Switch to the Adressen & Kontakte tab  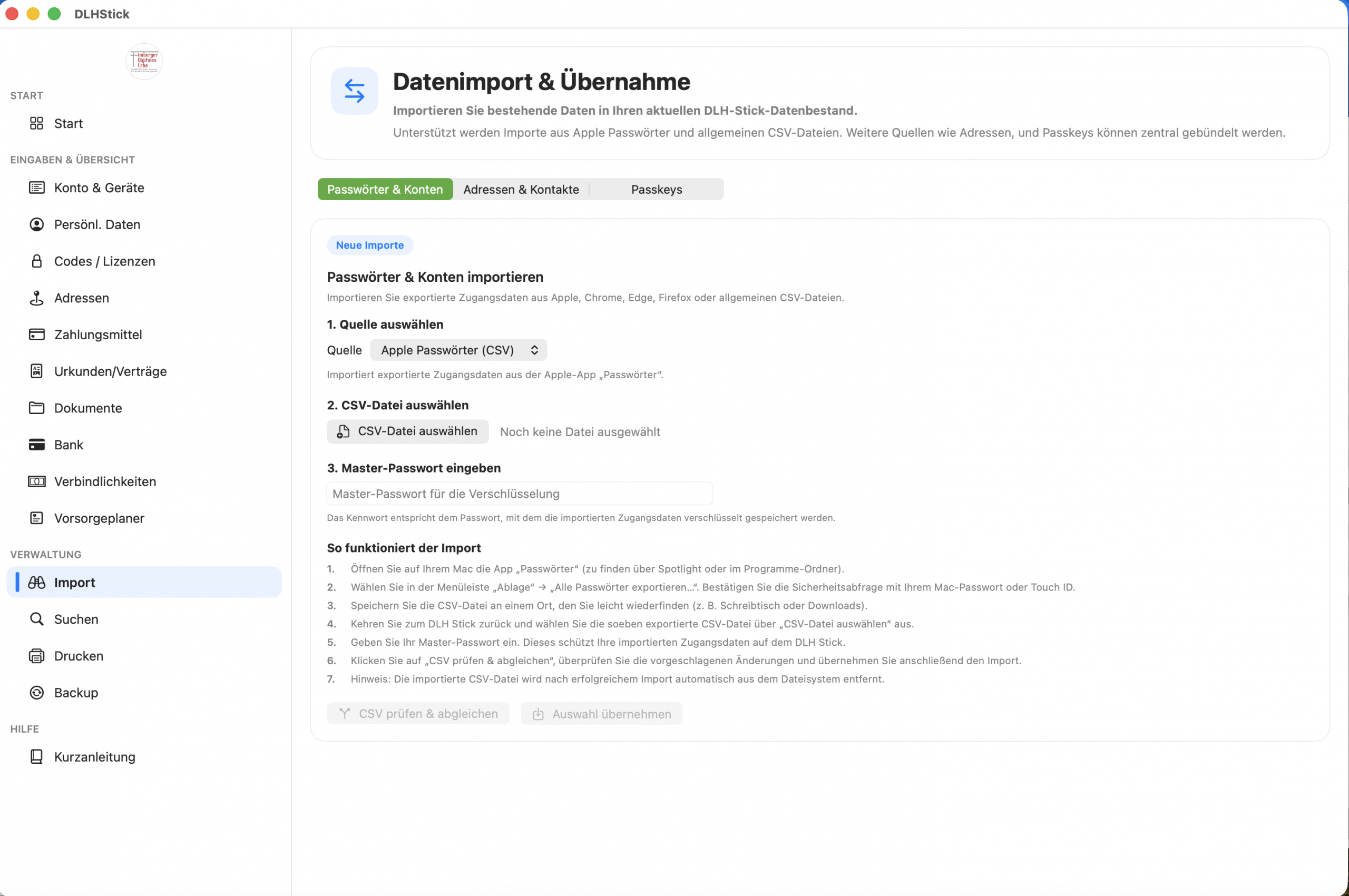click(x=521, y=189)
